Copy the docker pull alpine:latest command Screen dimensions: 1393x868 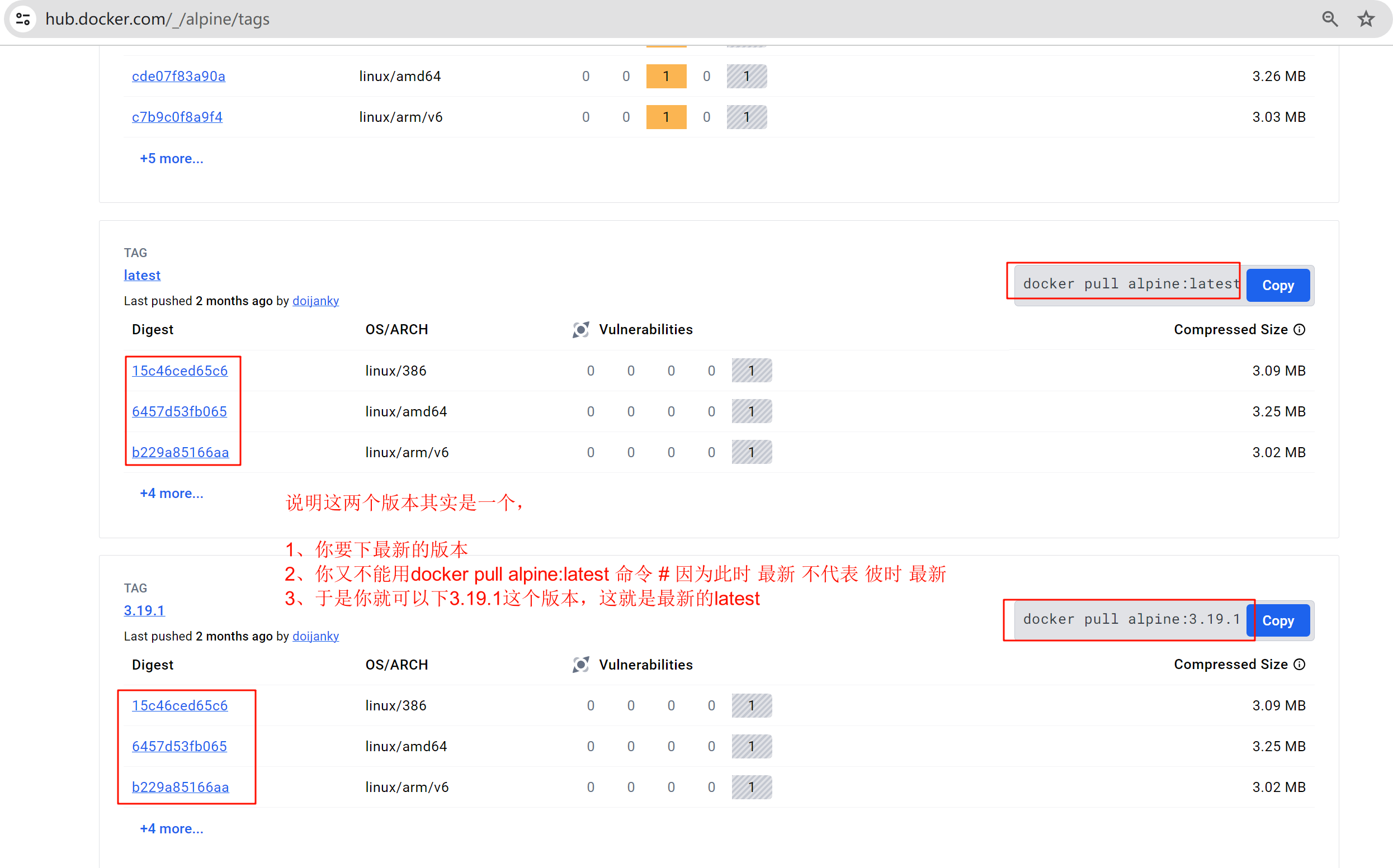[1278, 285]
